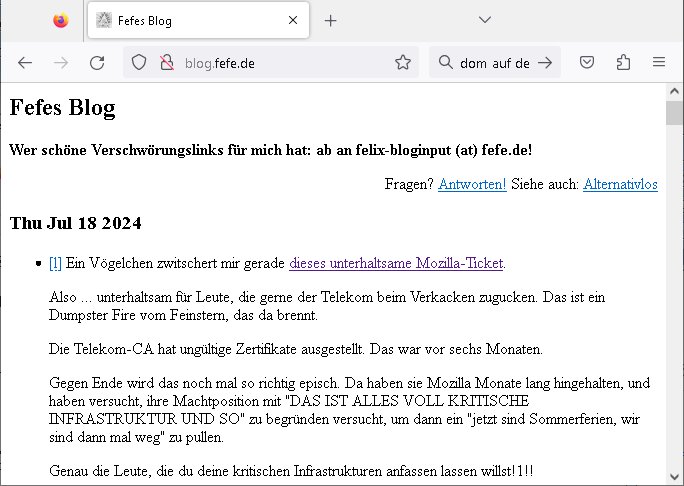Bookmark this page with star icon

coord(403,63)
